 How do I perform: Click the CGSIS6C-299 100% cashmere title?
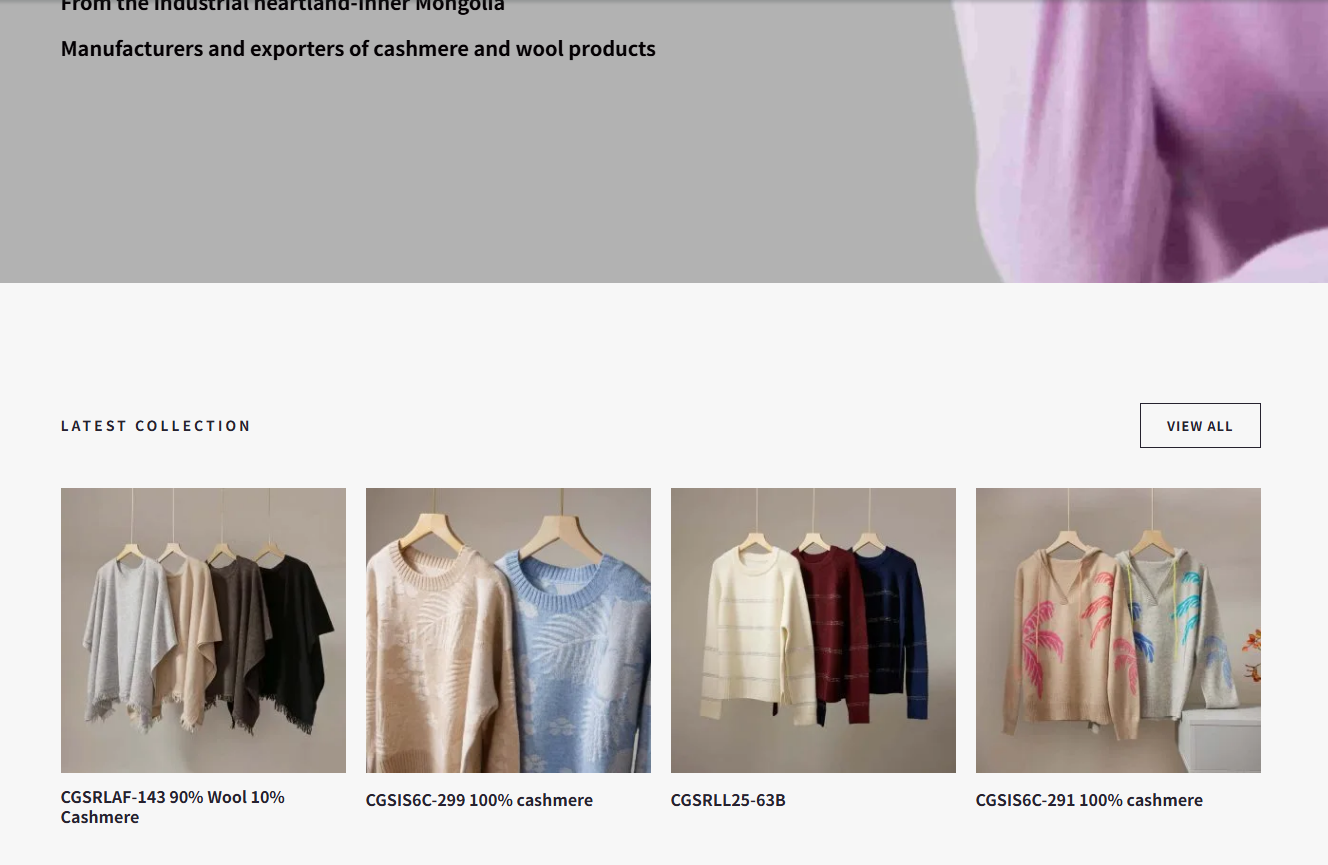pyautogui.click(x=479, y=800)
